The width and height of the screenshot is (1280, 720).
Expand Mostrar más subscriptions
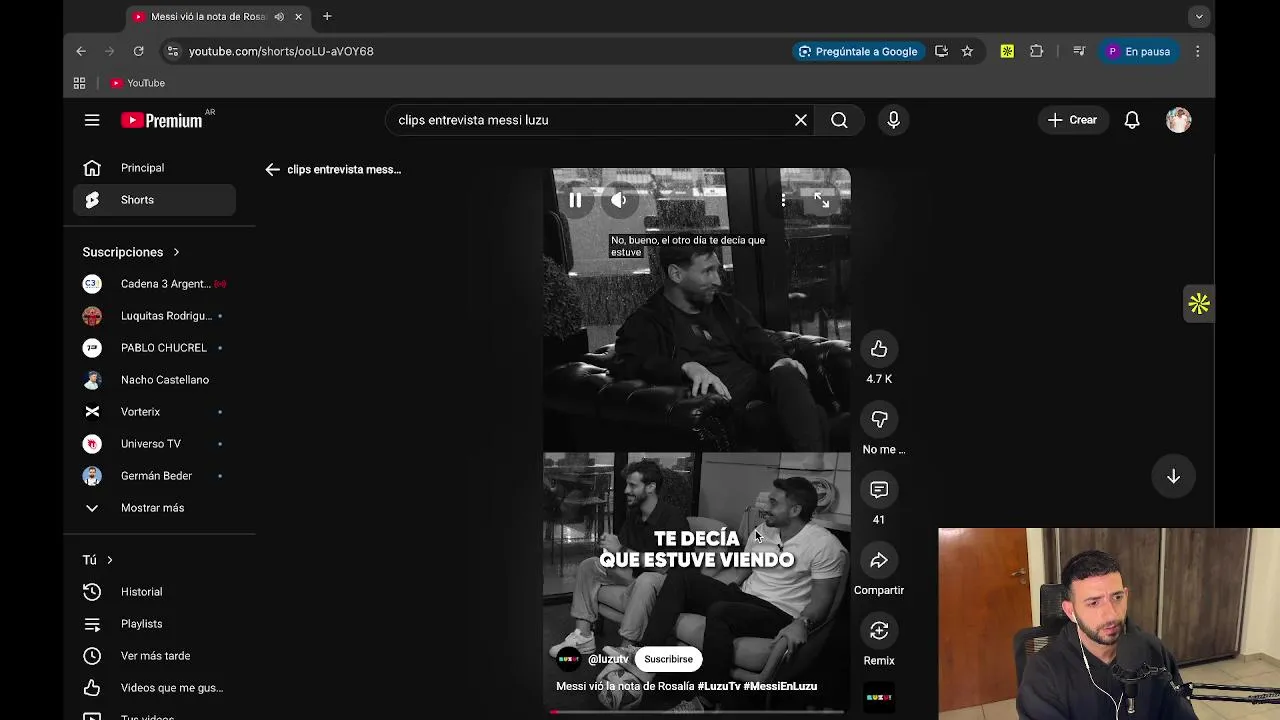[x=154, y=508]
